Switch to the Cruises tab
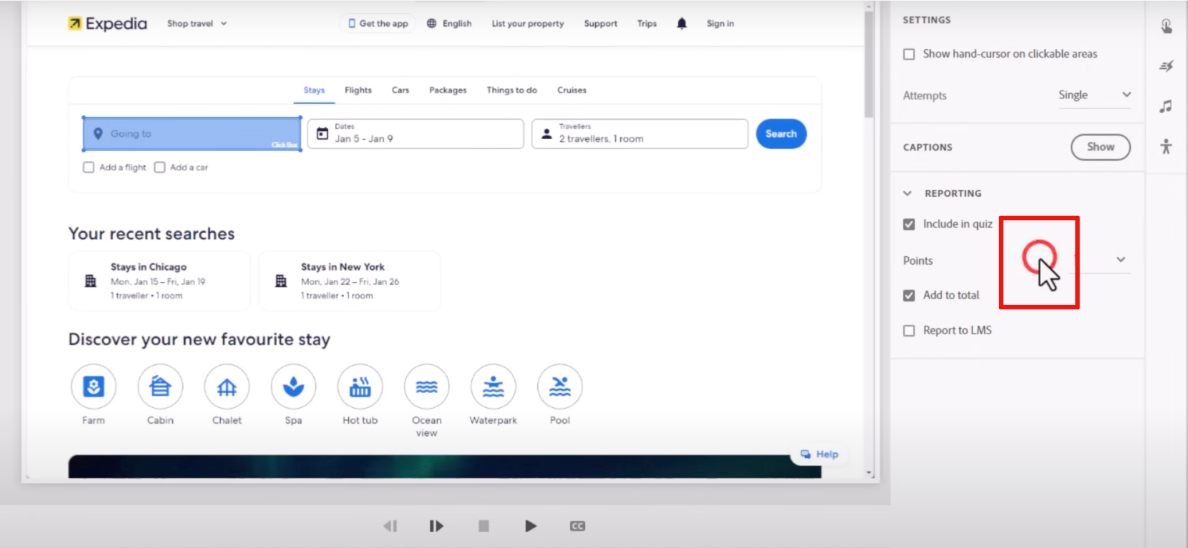 tap(572, 90)
